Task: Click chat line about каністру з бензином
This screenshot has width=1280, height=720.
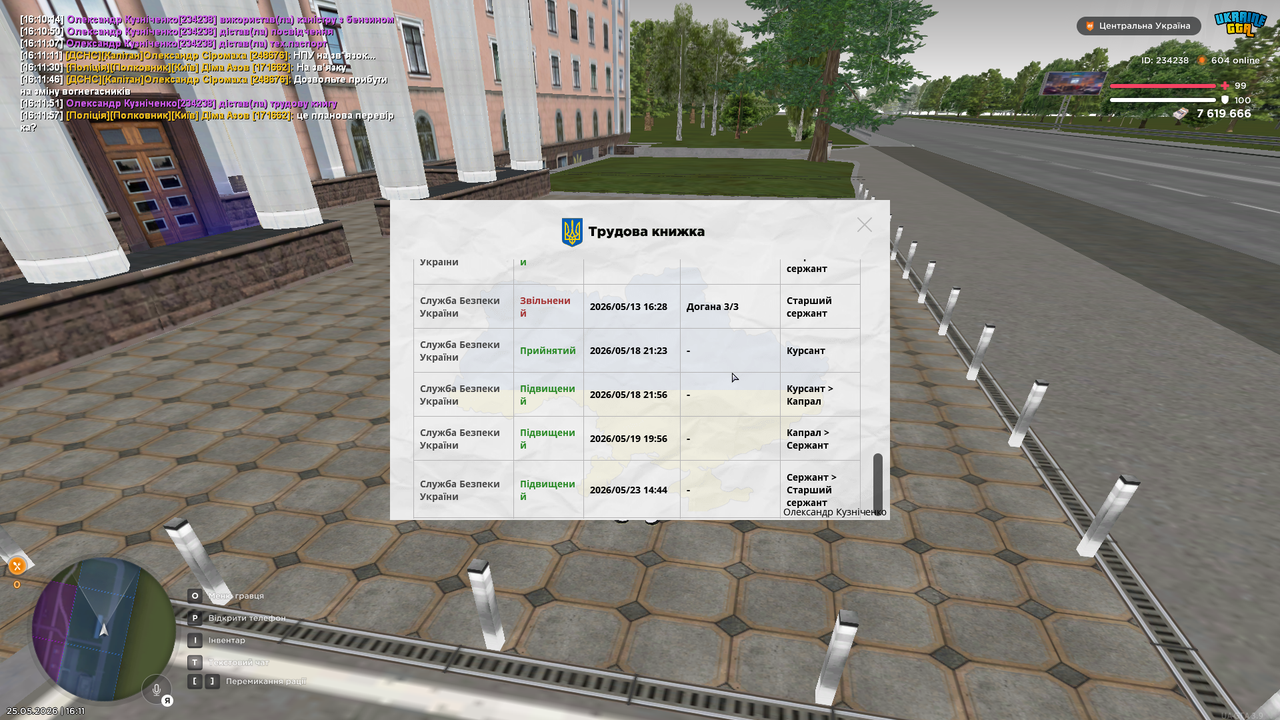Action: tap(207, 20)
